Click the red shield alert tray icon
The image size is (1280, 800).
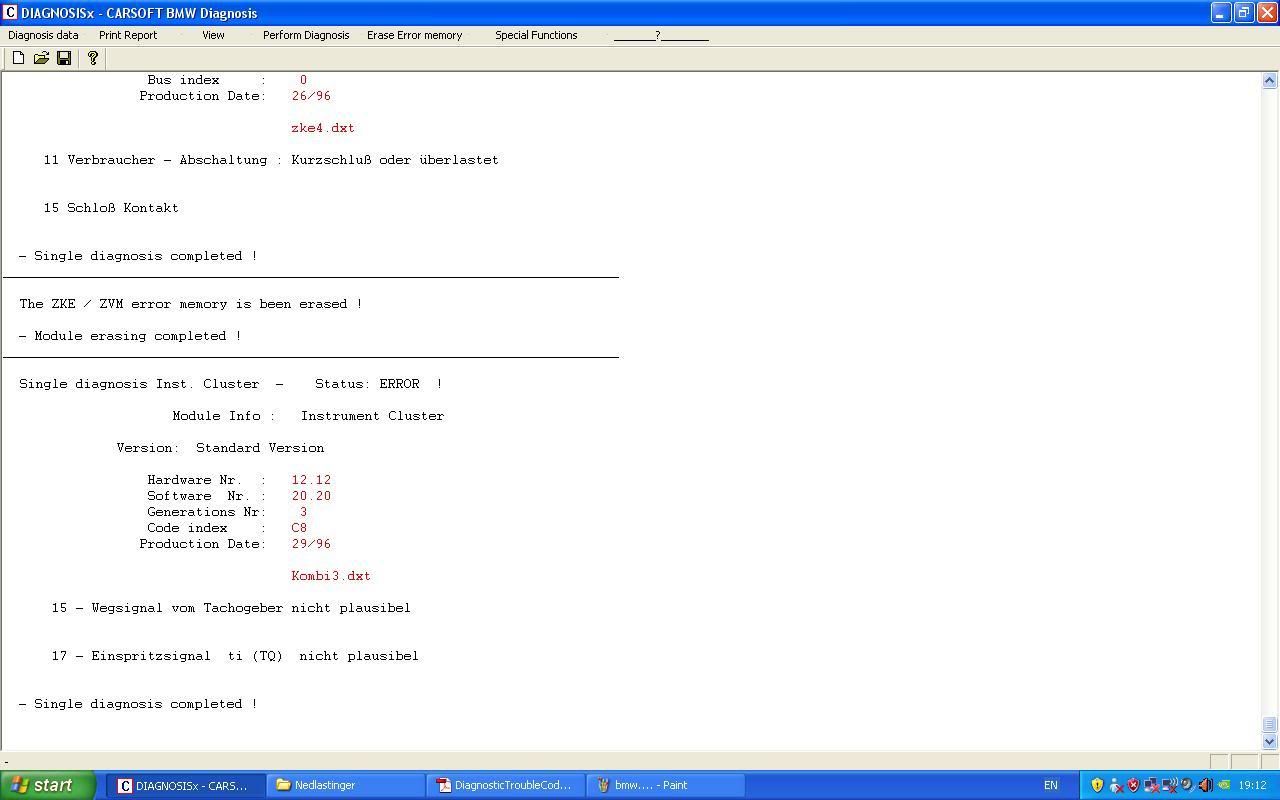(1133, 785)
